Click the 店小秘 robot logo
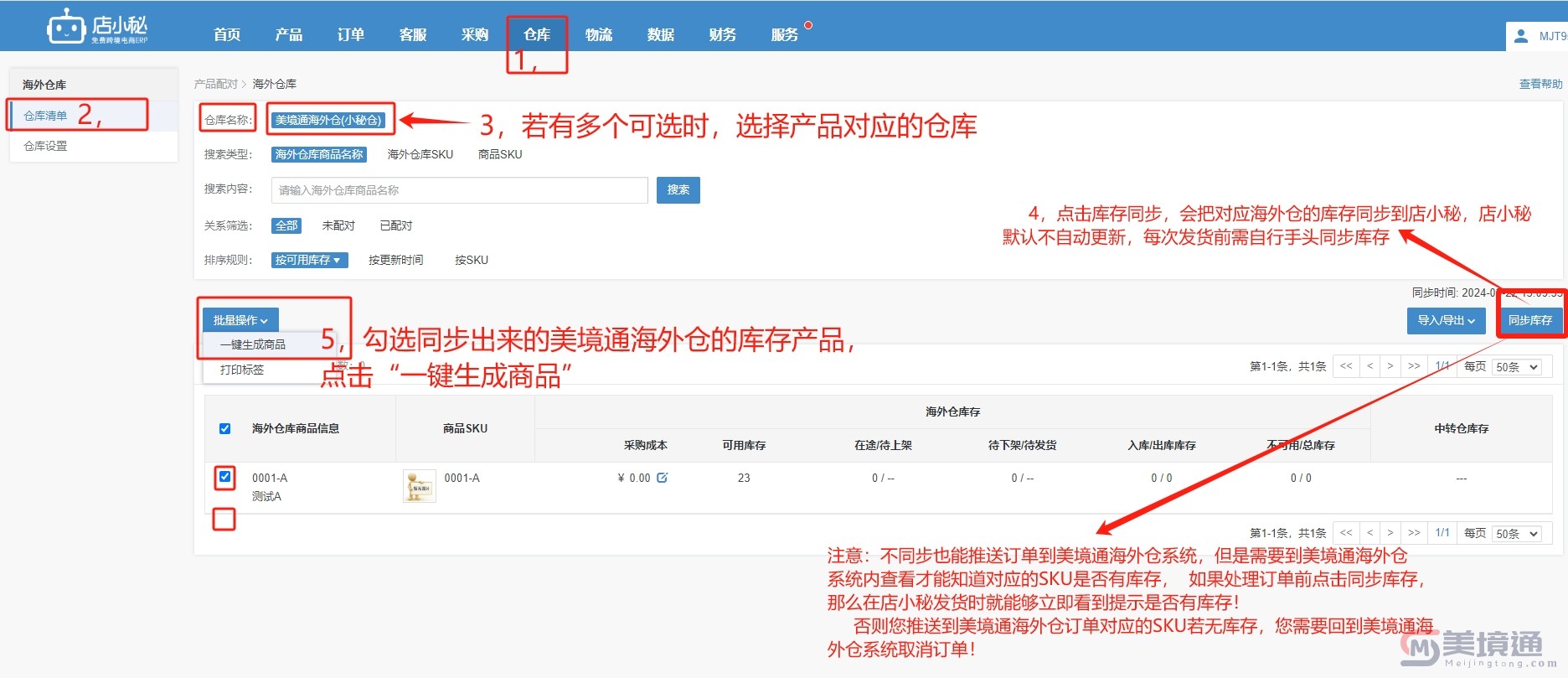 (97, 27)
